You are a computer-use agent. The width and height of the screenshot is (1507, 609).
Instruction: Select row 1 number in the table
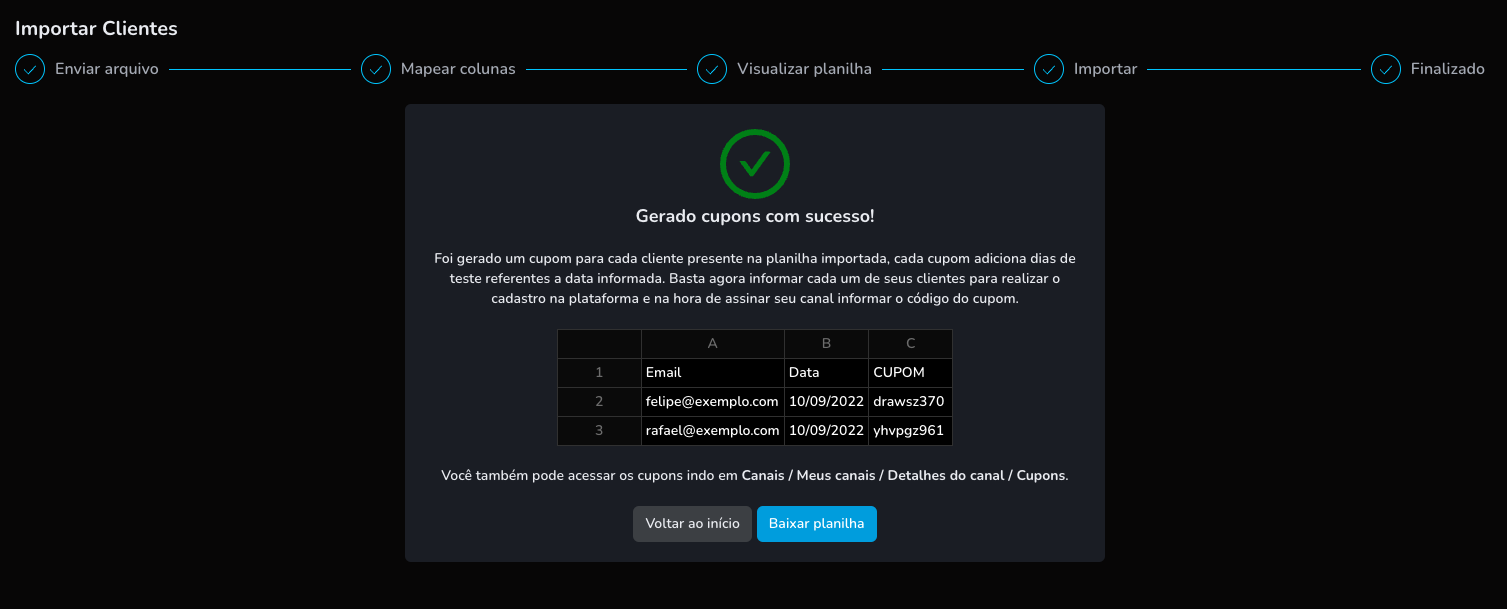(599, 373)
